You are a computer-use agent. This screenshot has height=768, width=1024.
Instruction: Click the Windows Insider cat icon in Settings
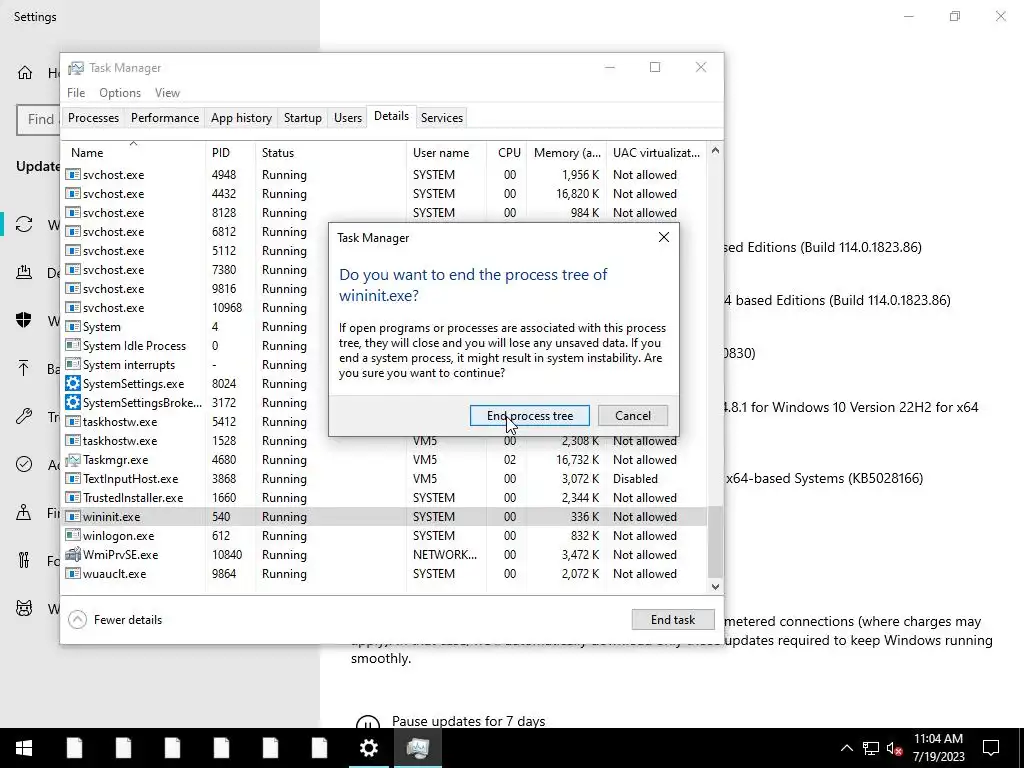[x=24, y=609]
